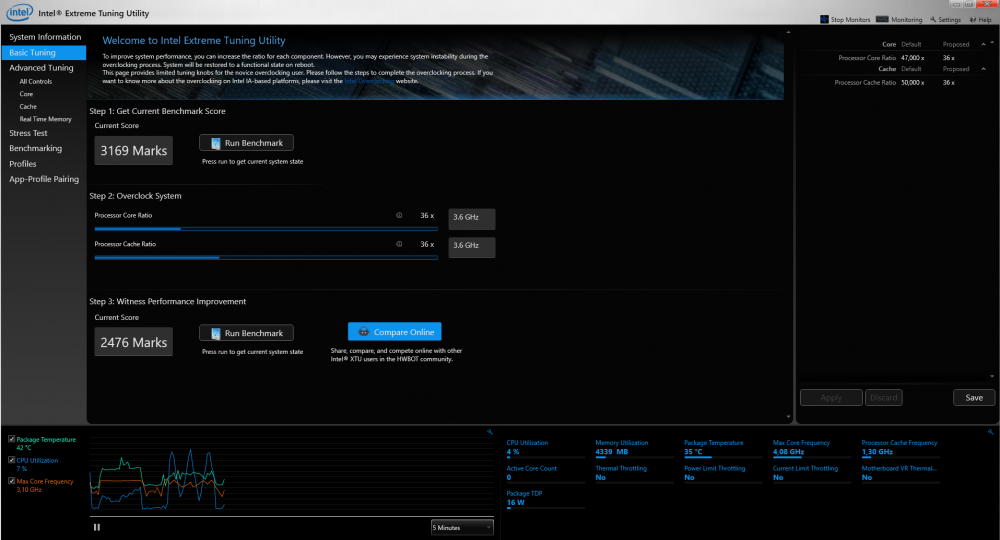The height and width of the screenshot is (540, 1000).
Task: Click the info icon next to Processor Cache Ratio
Action: tap(399, 244)
